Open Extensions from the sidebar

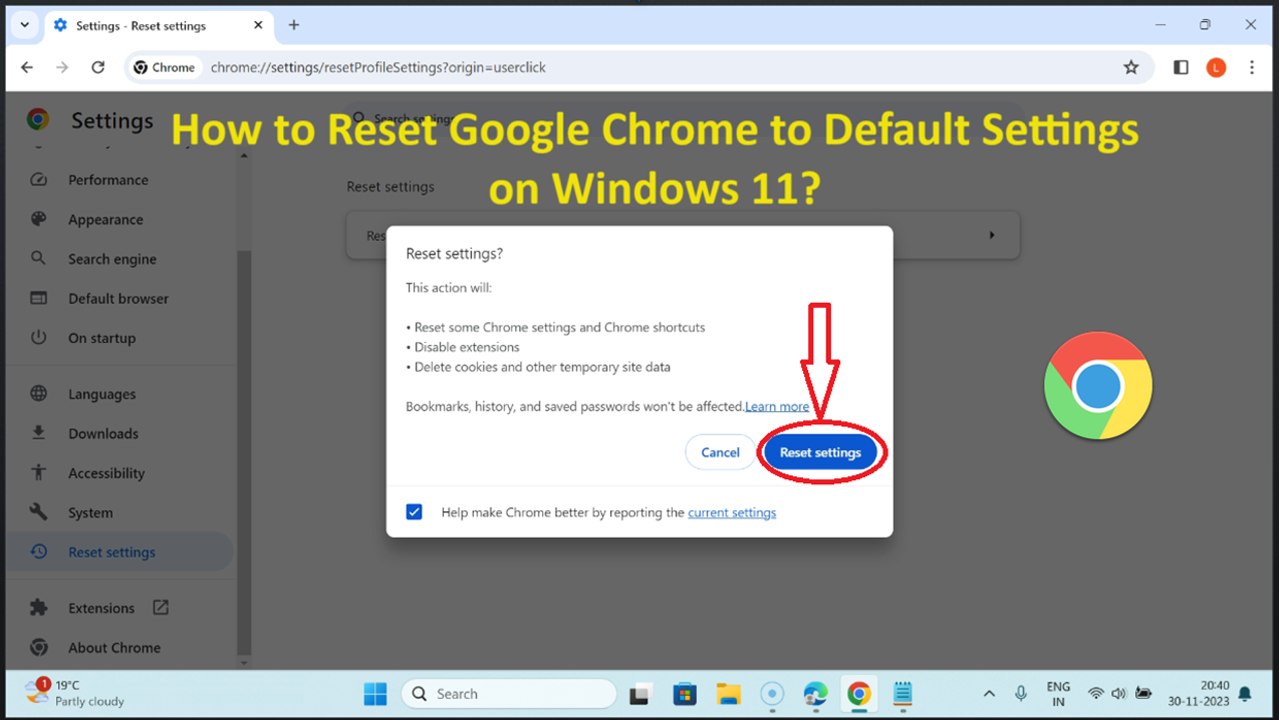(101, 608)
